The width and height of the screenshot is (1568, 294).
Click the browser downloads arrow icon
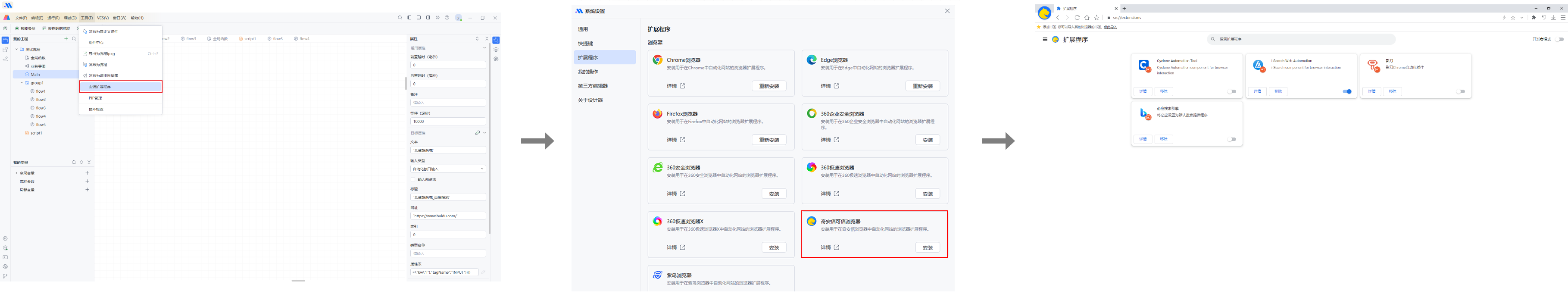(1553, 18)
